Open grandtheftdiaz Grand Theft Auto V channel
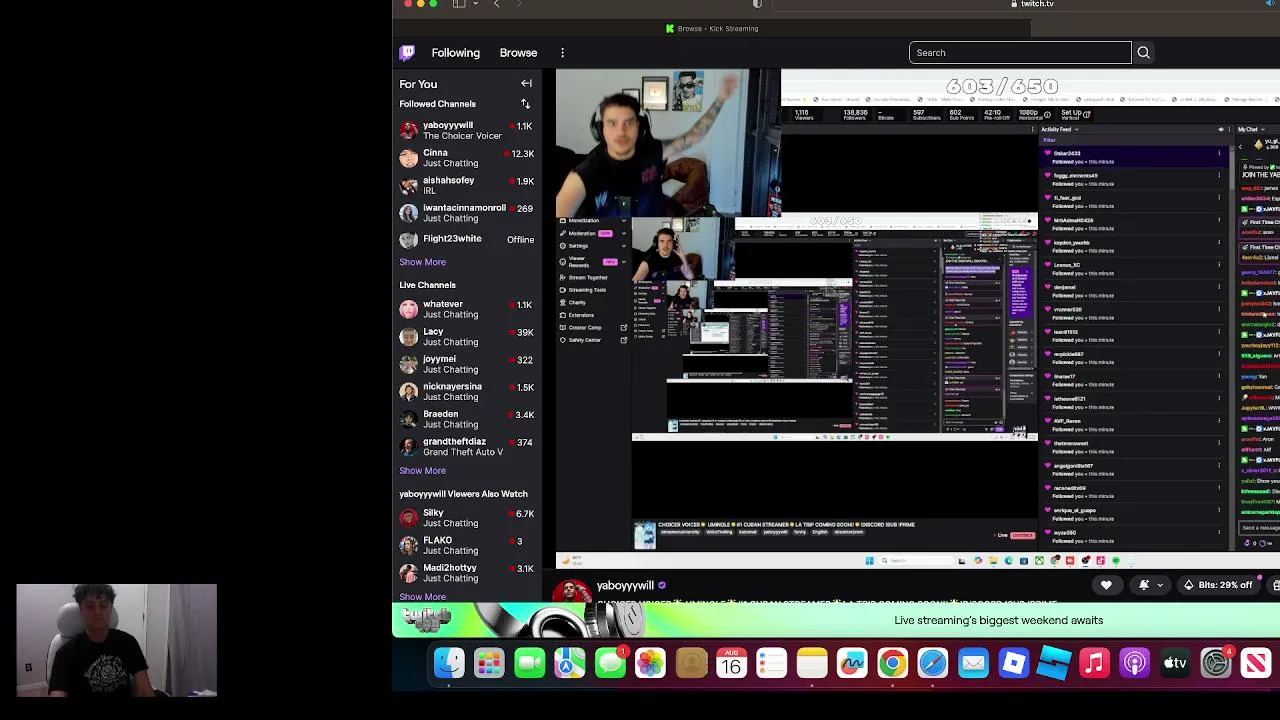1280x720 pixels. click(x=468, y=447)
